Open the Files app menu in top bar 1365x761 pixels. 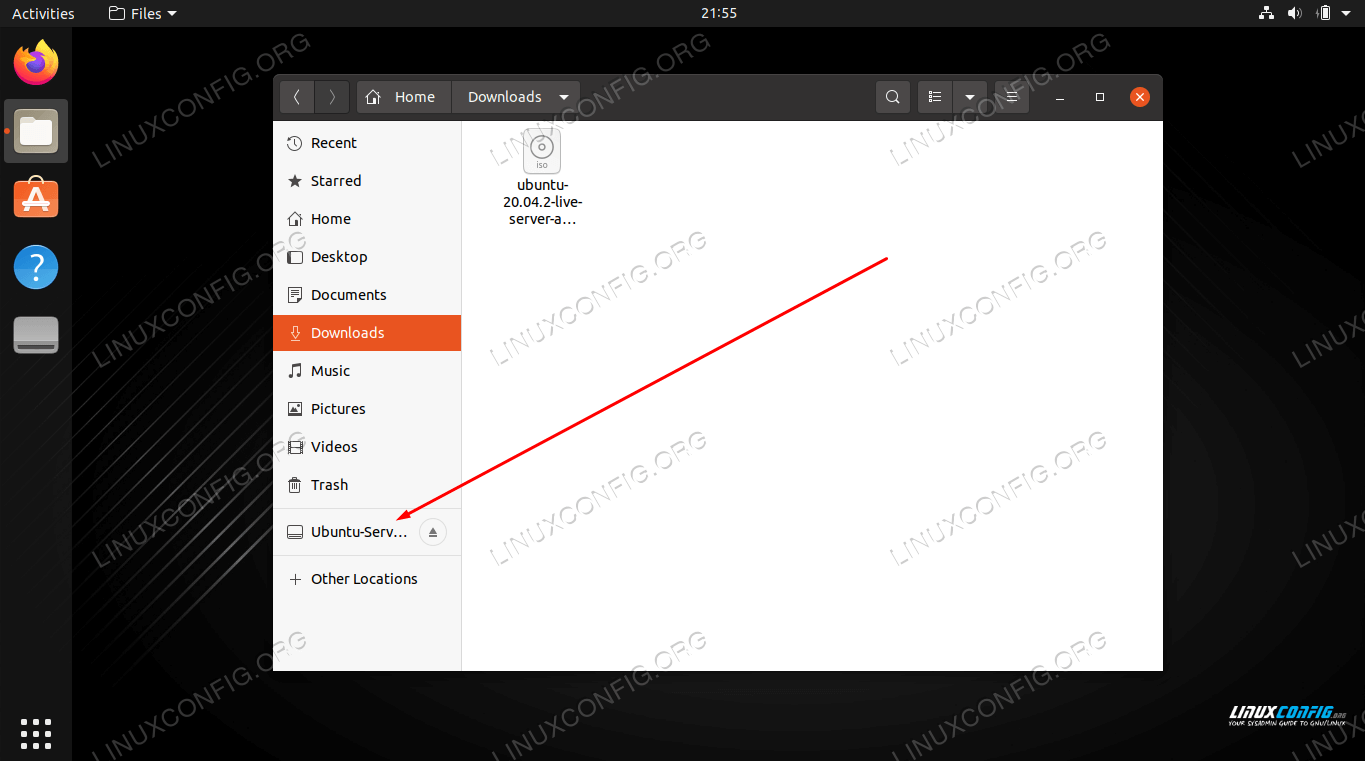click(142, 13)
